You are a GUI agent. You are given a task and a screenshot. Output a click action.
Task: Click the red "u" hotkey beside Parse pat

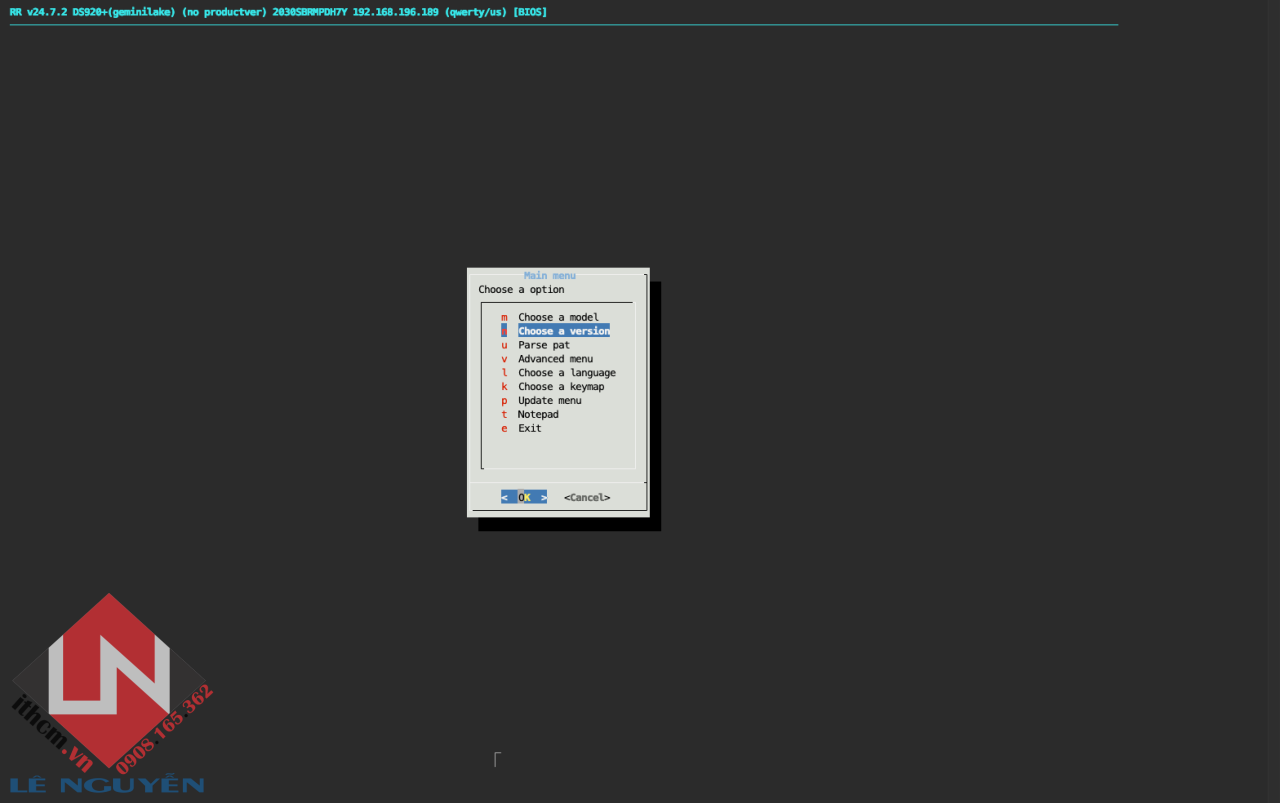(504, 344)
